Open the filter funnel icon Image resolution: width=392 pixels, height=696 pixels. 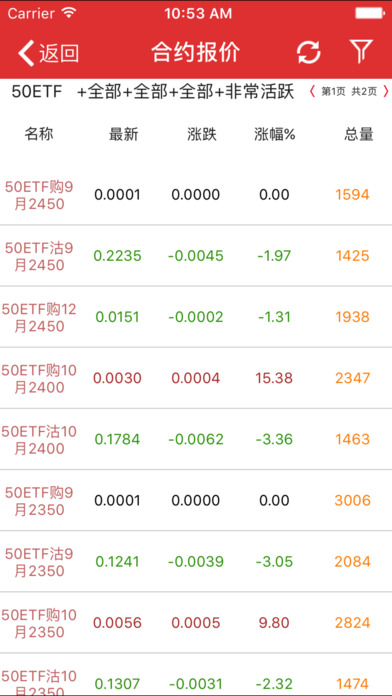pos(360,51)
